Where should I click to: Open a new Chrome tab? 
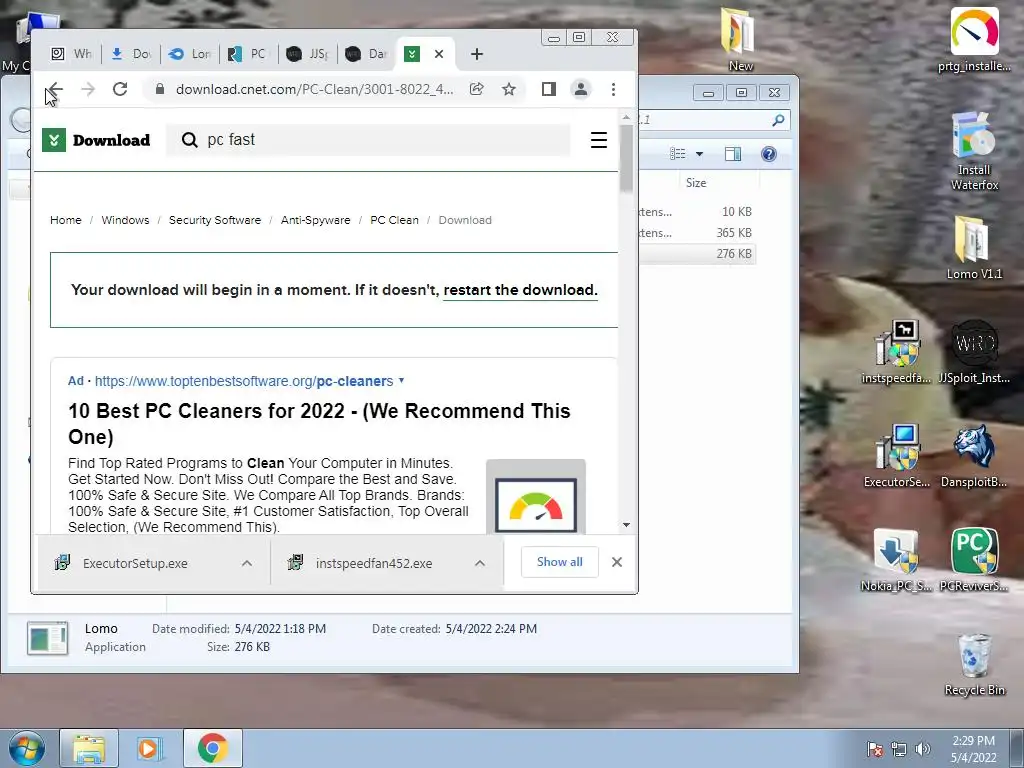(x=477, y=54)
